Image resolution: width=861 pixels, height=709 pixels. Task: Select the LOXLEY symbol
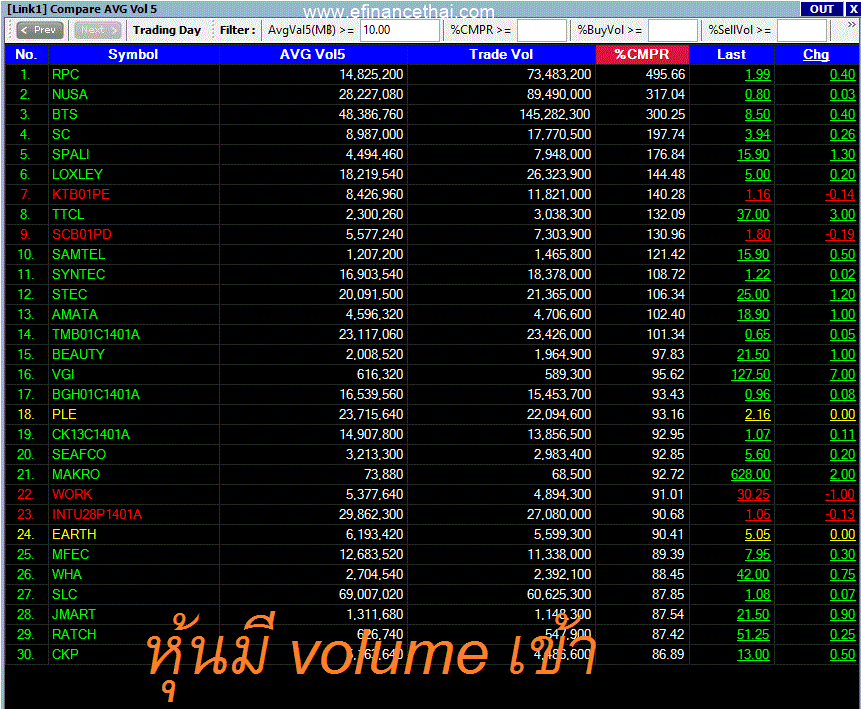click(77, 174)
